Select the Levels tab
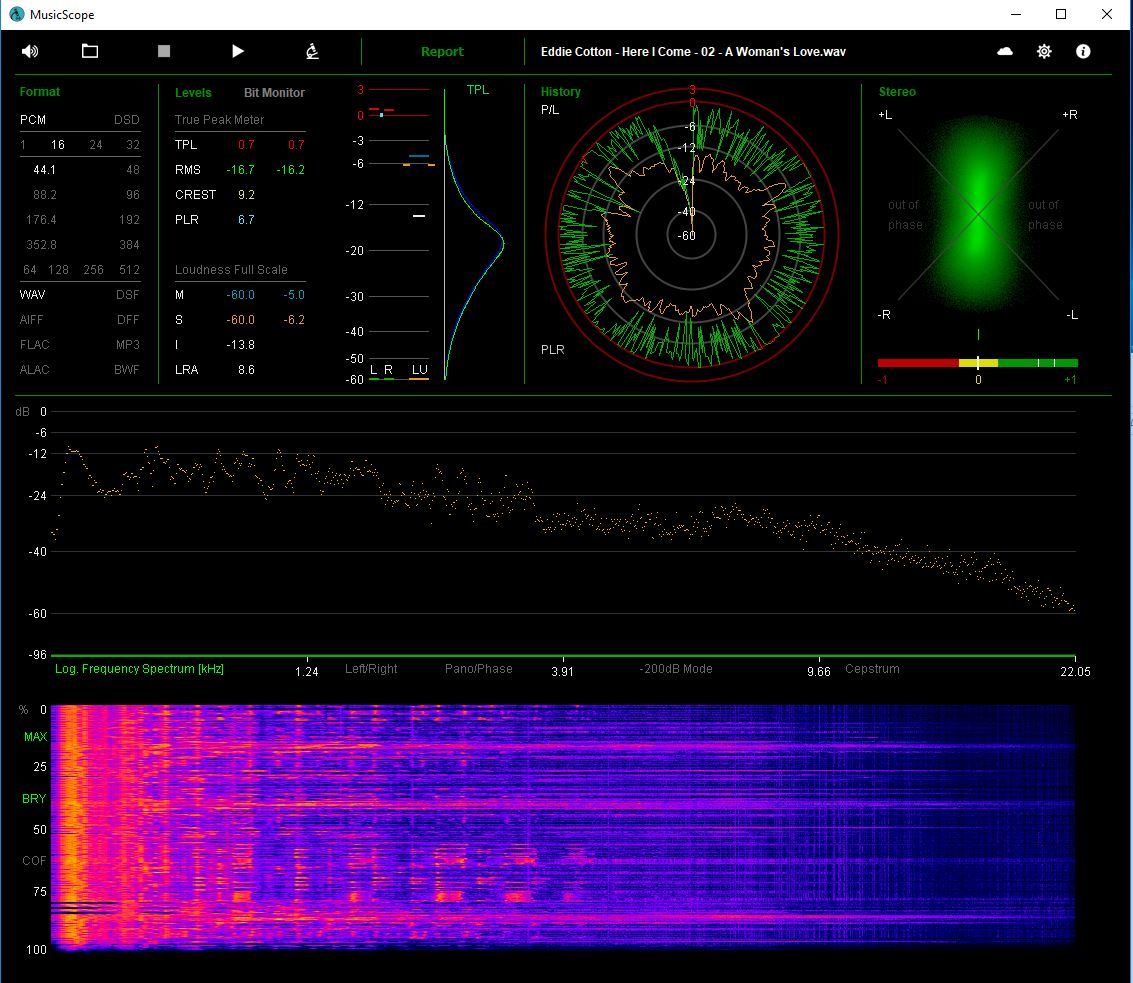This screenshot has height=983, width=1133. coord(193,93)
